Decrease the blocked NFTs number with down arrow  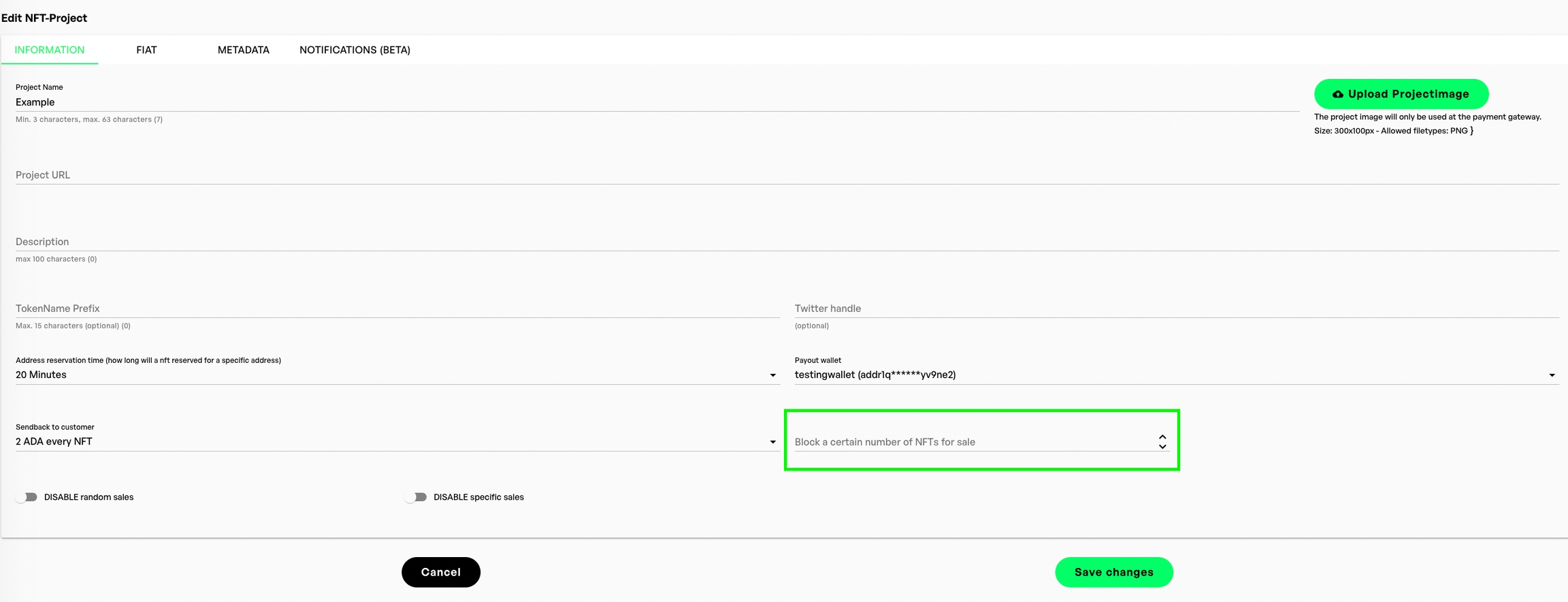pos(1162,447)
